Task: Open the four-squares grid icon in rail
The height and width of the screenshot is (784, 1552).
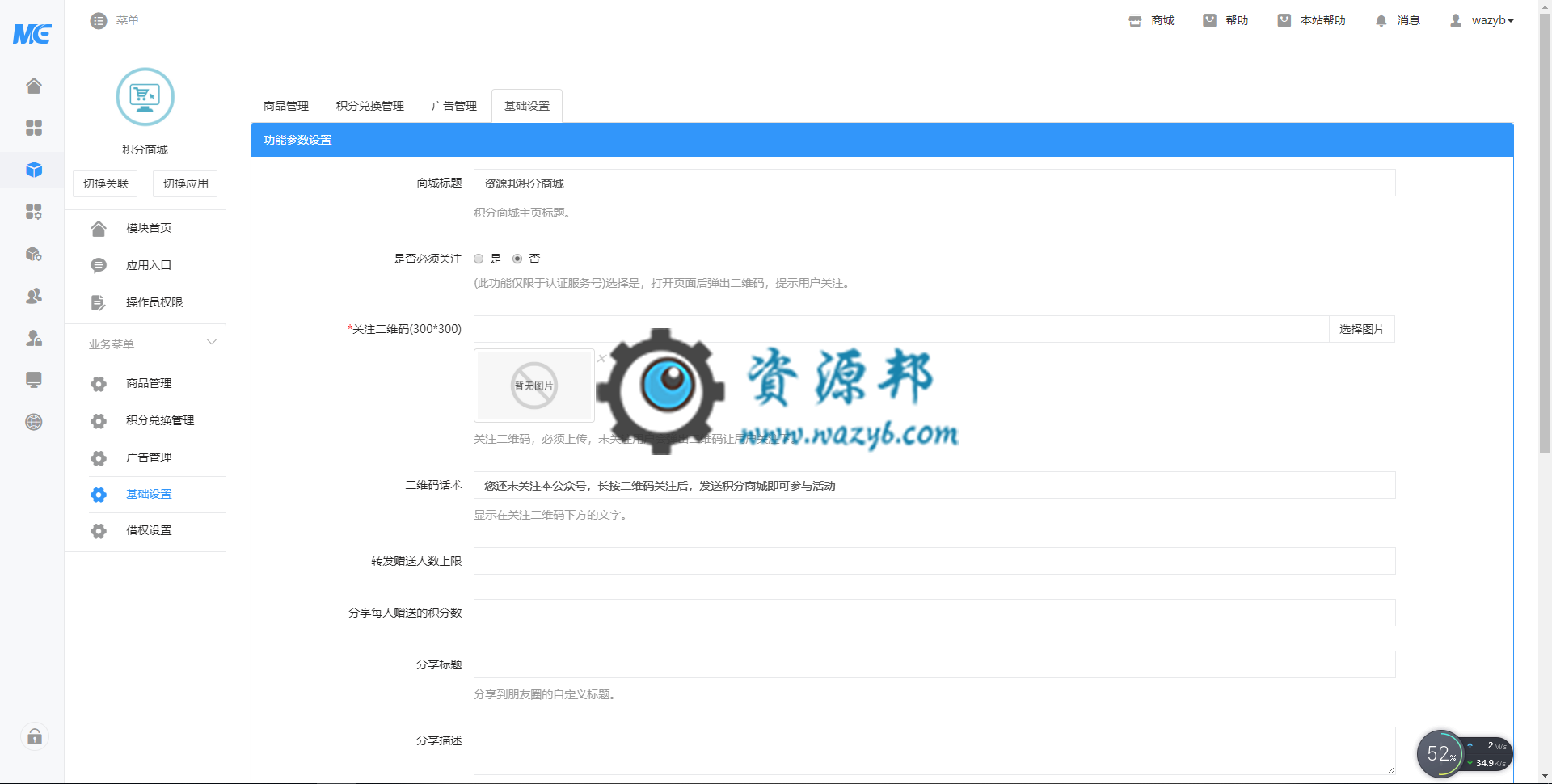Action: (x=34, y=128)
